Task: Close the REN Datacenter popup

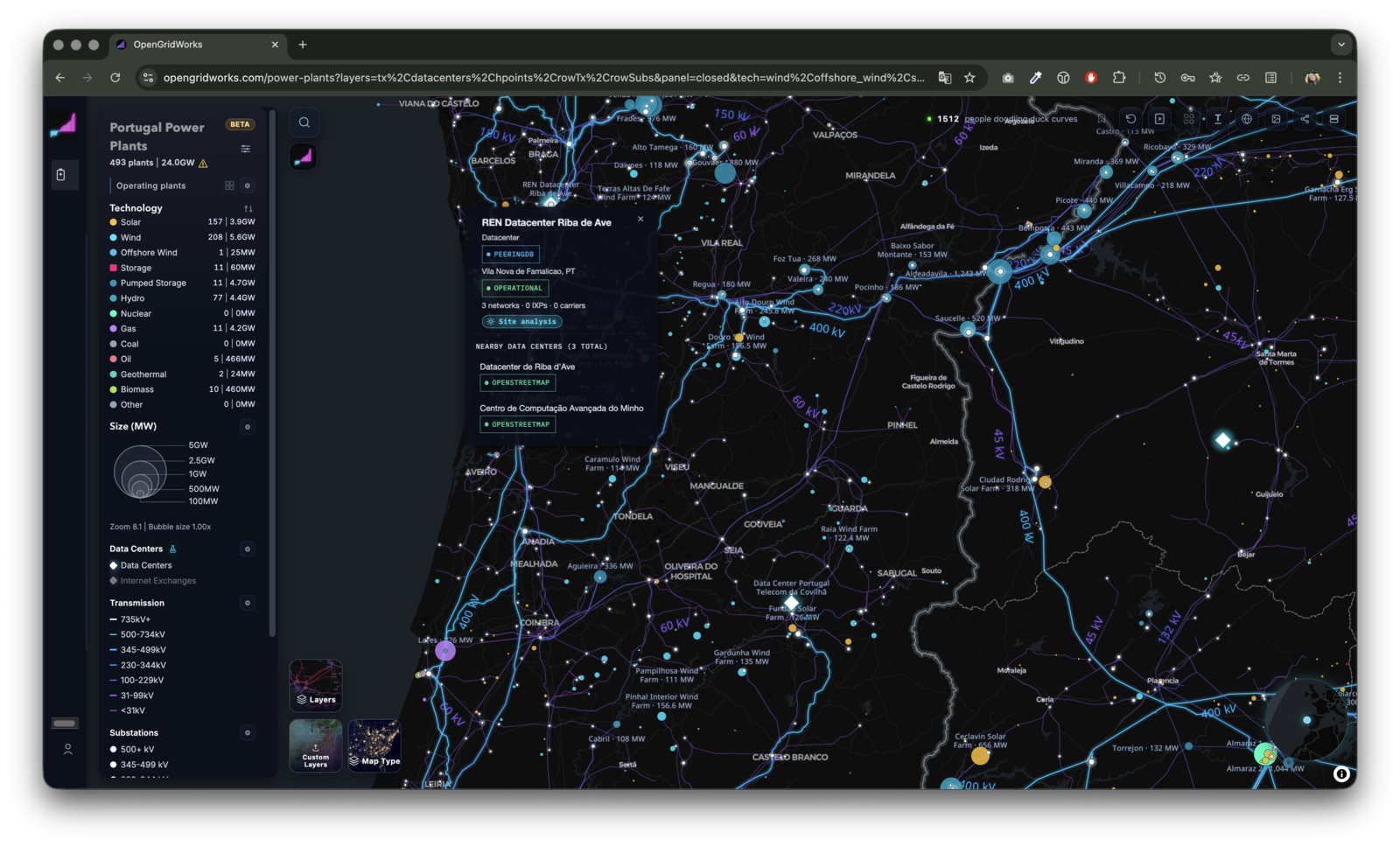Action: pos(640,219)
